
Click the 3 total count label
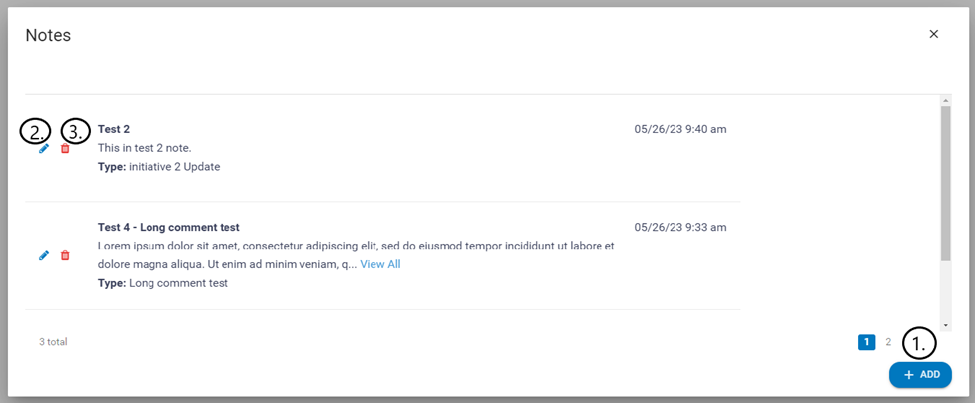(53, 342)
